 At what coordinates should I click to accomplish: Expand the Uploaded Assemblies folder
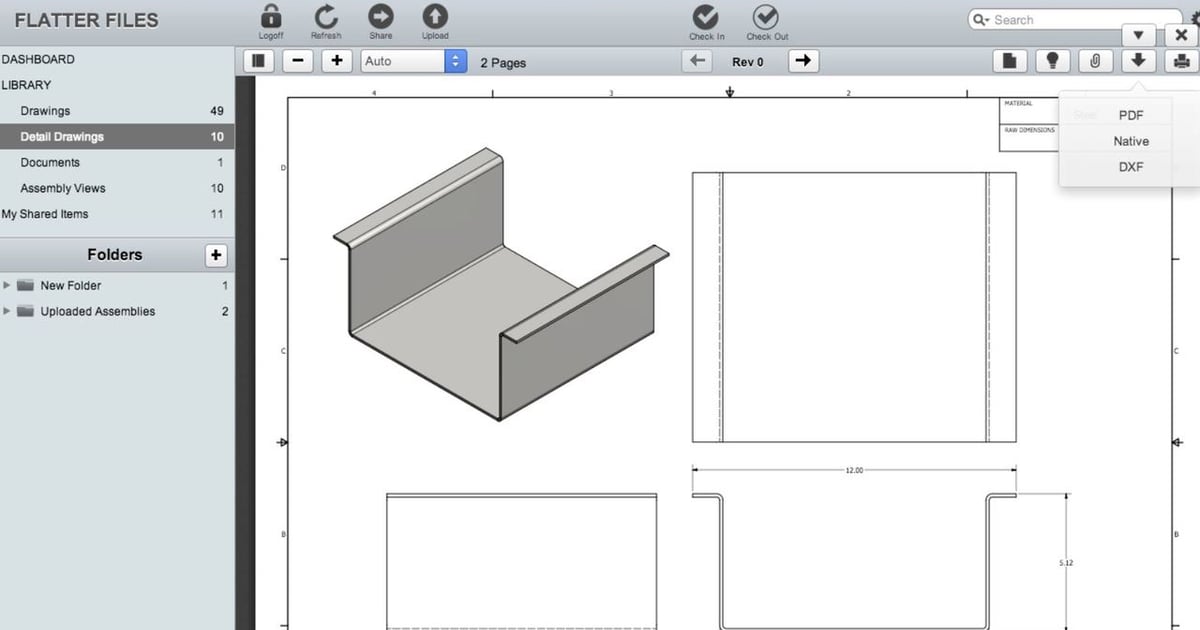click(x=8, y=311)
